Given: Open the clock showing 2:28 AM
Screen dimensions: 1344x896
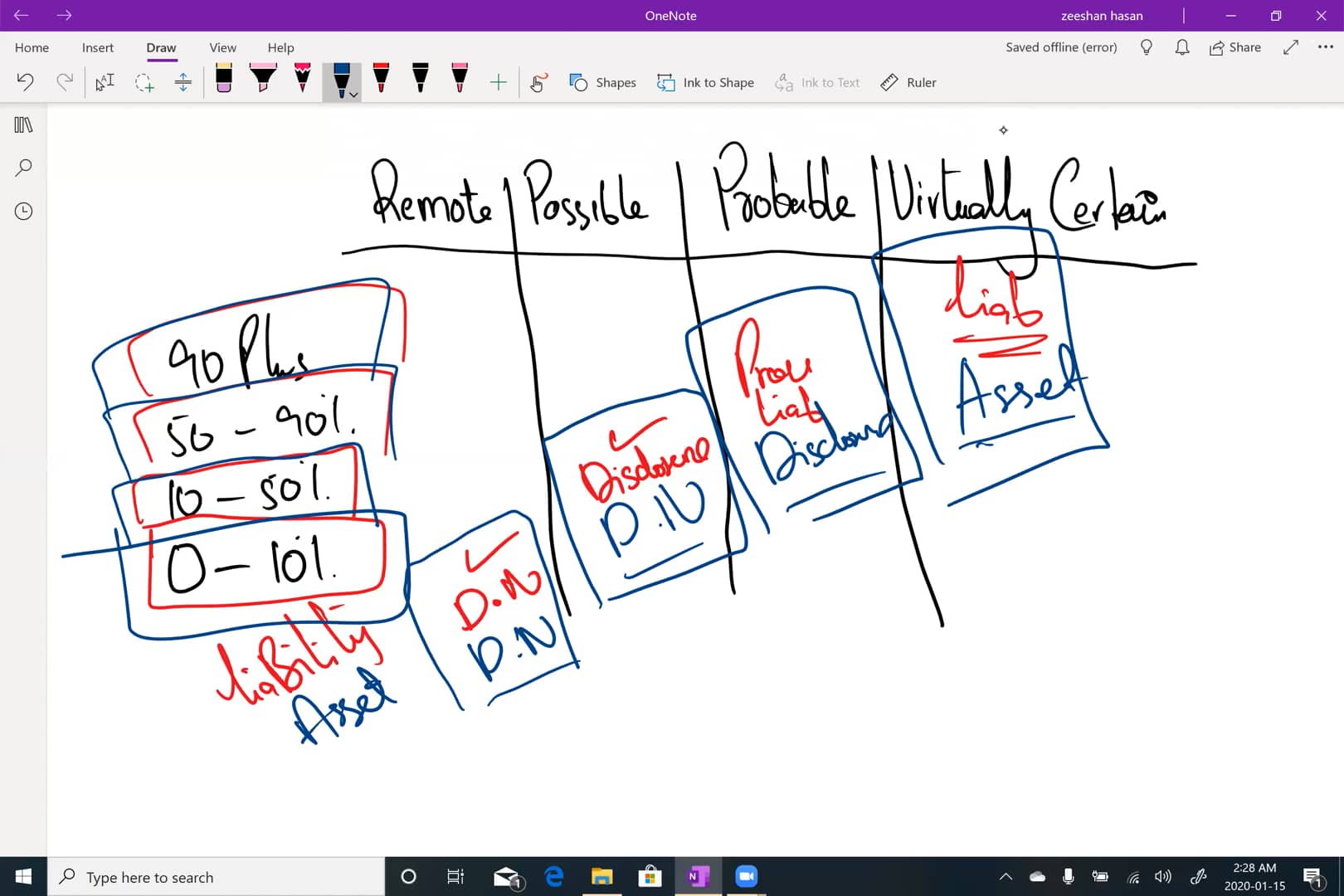Looking at the screenshot, I should 1254,877.
